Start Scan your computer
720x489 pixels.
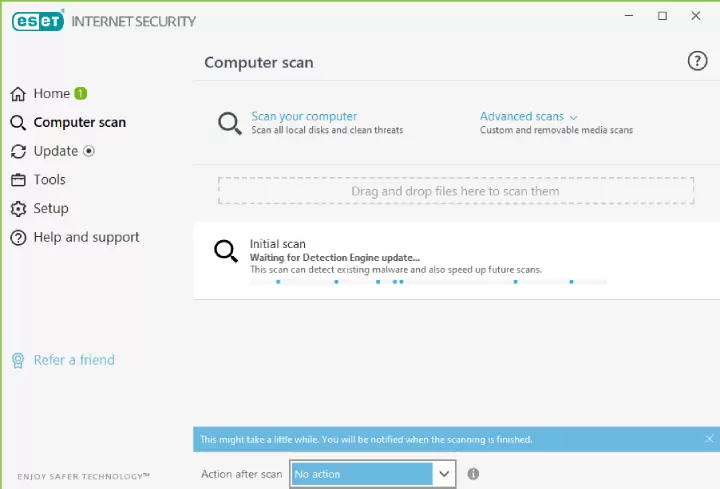click(x=304, y=117)
